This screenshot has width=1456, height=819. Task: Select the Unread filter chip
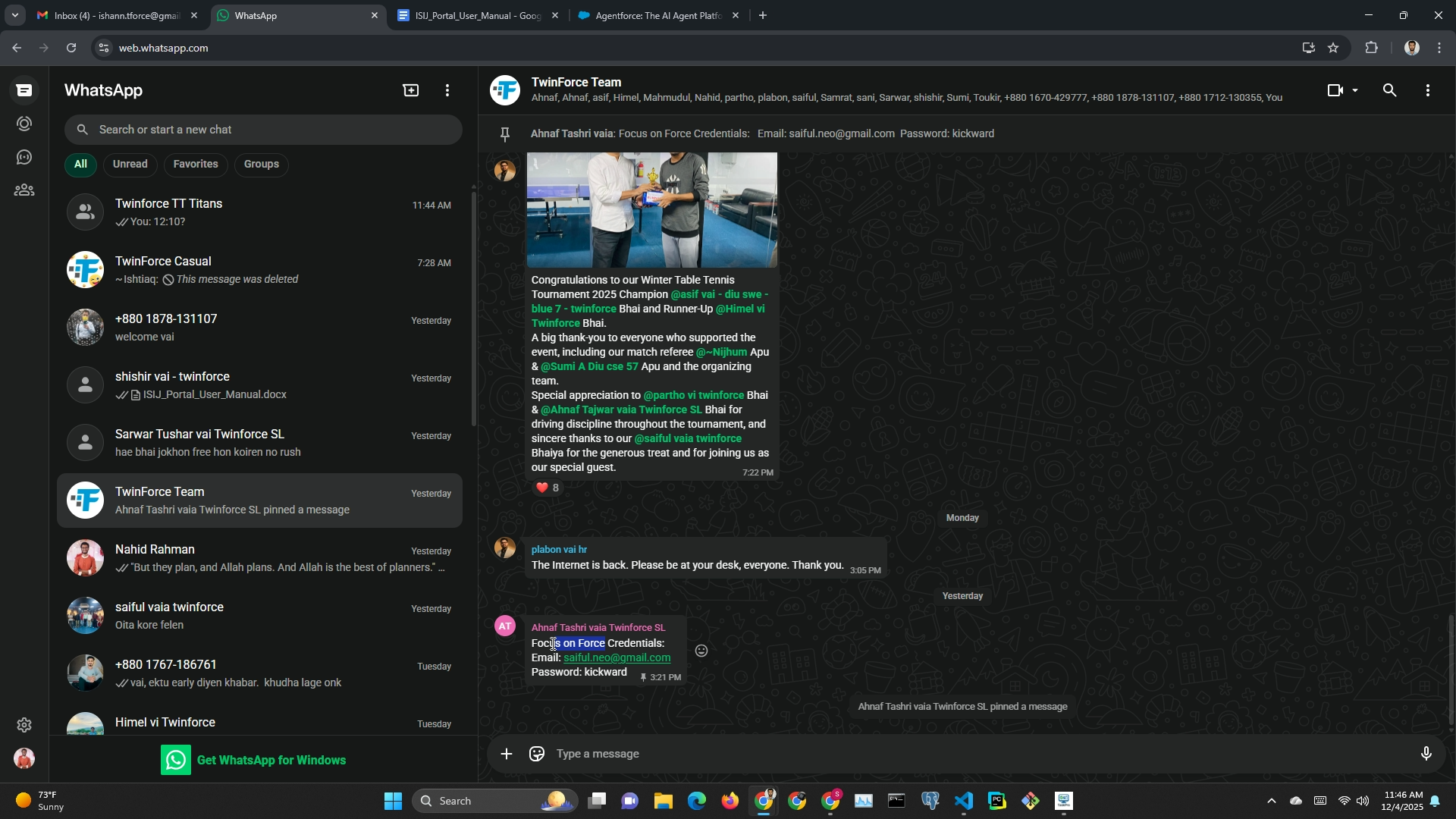(x=130, y=165)
